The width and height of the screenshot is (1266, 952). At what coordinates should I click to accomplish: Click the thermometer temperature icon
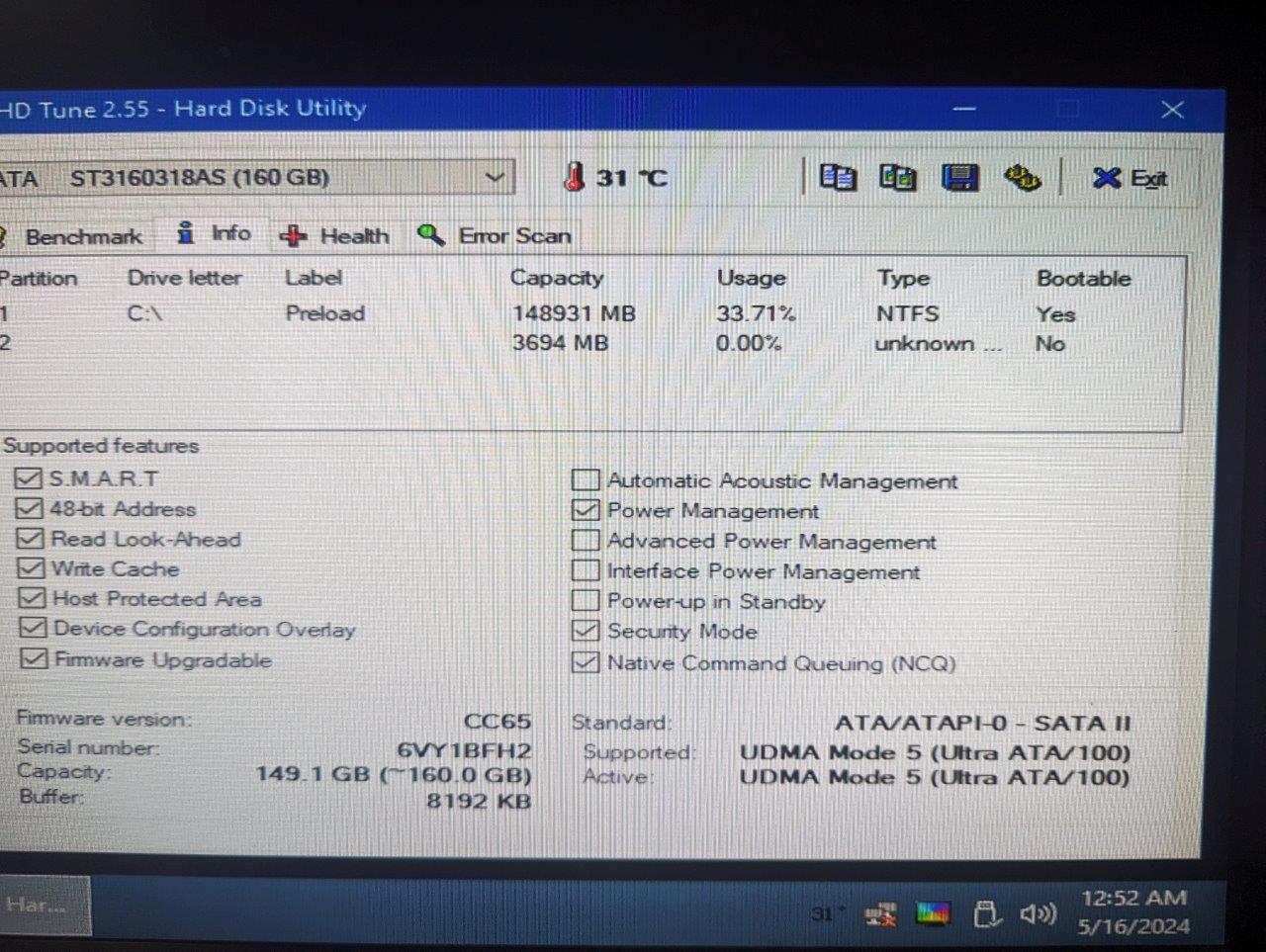click(574, 177)
